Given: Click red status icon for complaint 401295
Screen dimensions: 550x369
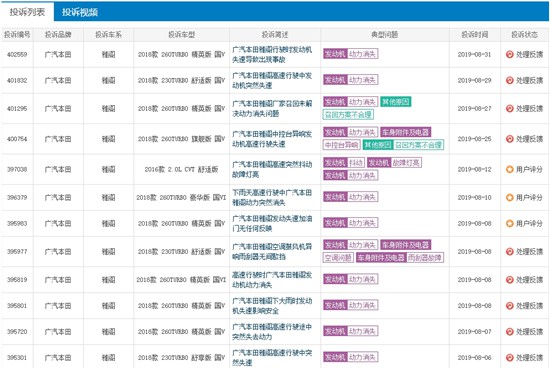Looking at the screenshot, I should click(x=509, y=108).
